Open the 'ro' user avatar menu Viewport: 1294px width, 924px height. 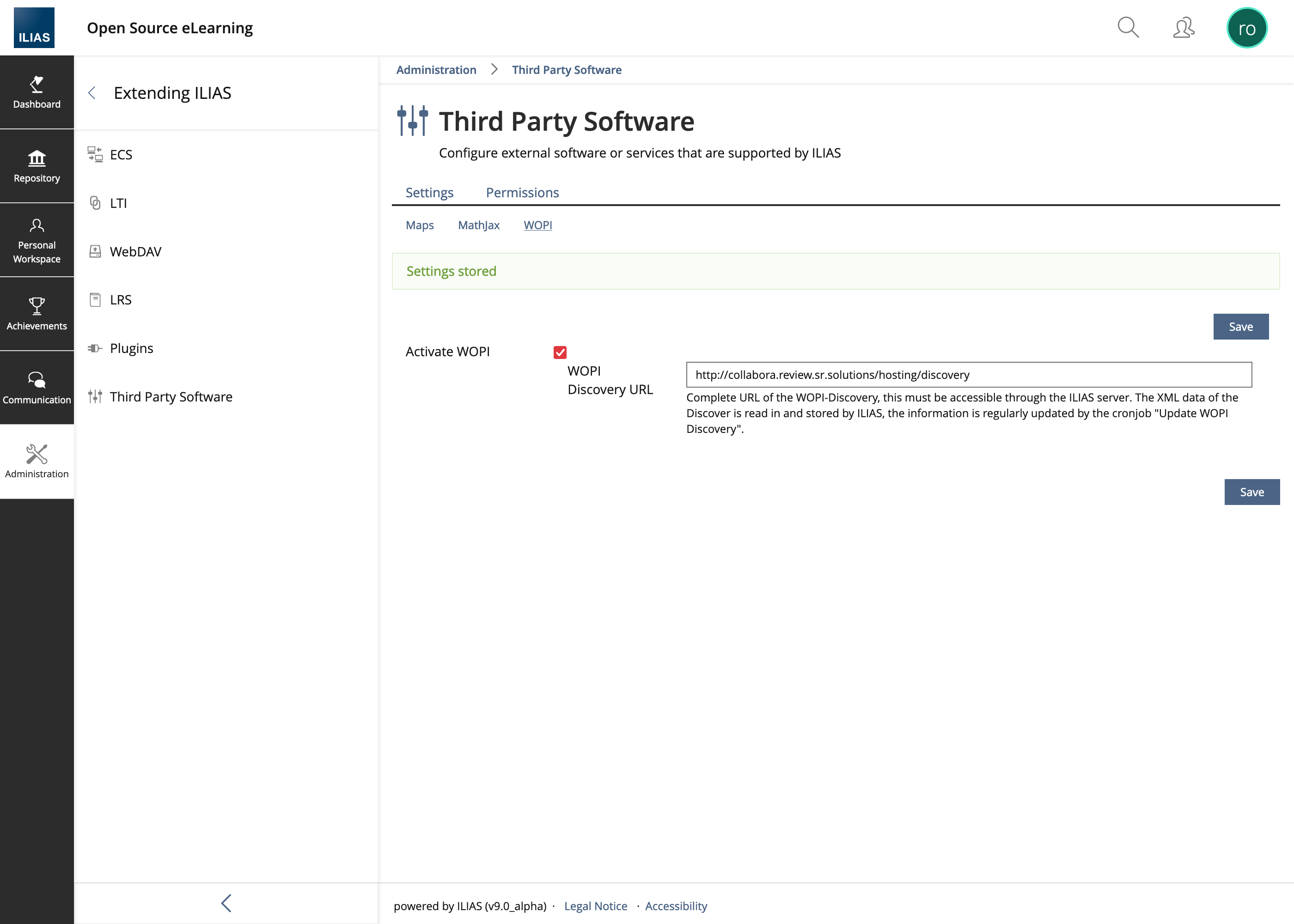click(x=1246, y=28)
